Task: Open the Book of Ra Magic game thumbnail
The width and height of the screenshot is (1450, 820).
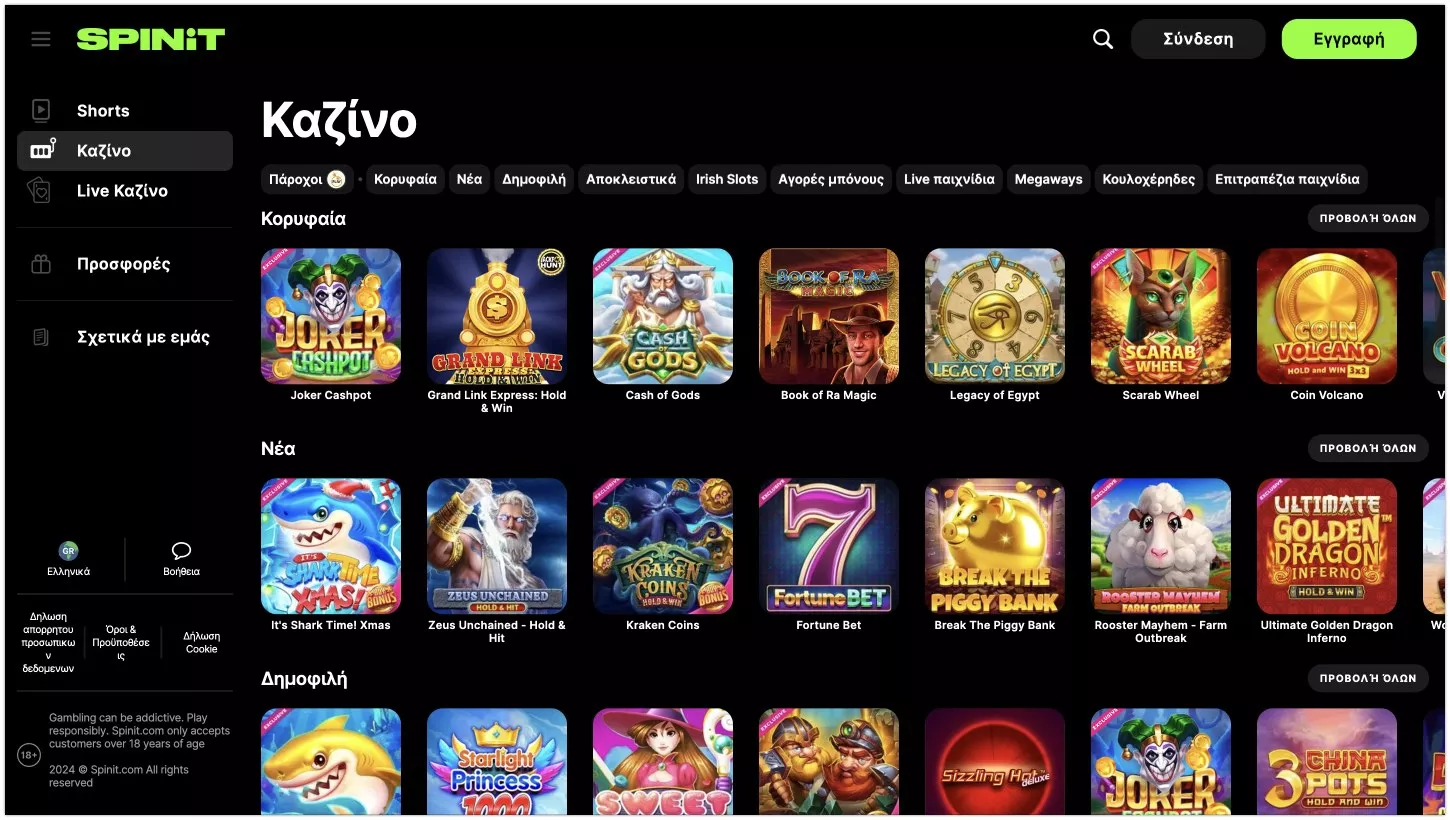Action: click(x=829, y=316)
